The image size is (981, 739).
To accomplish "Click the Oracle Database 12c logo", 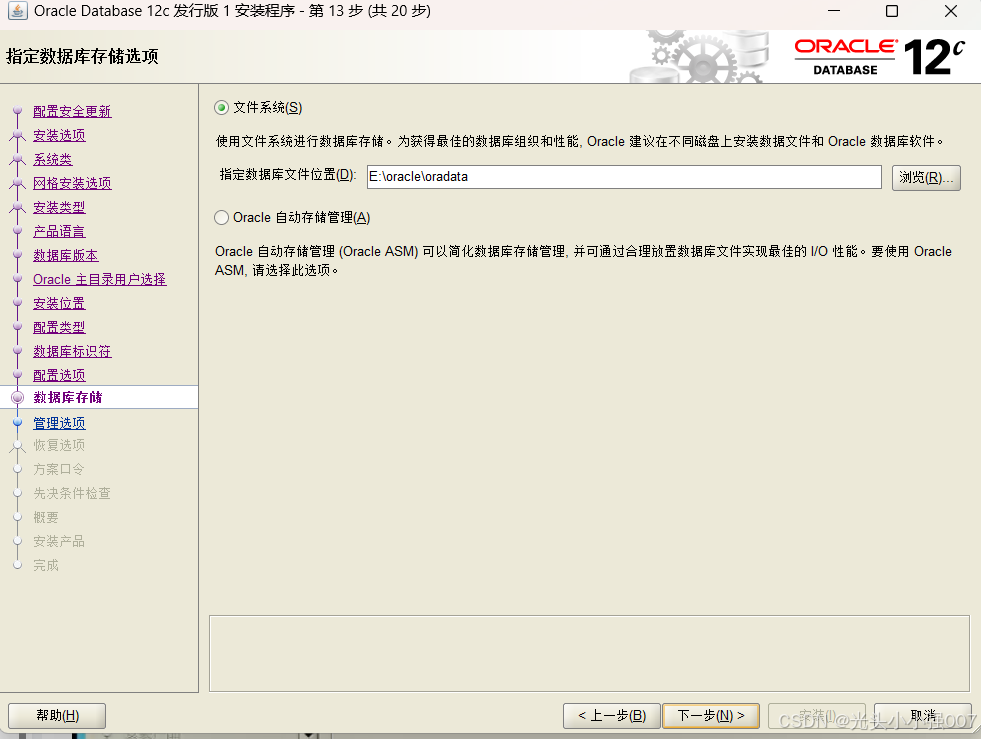I will [880, 57].
